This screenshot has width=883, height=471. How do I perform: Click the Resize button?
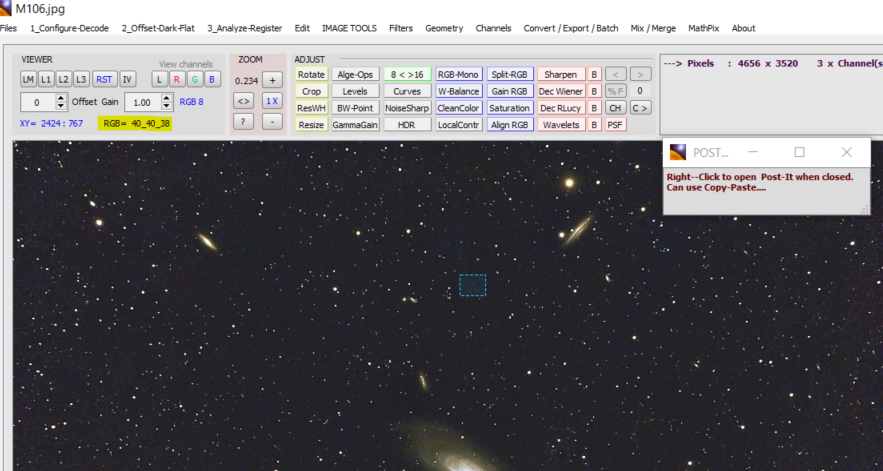click(x=311, y=125)
